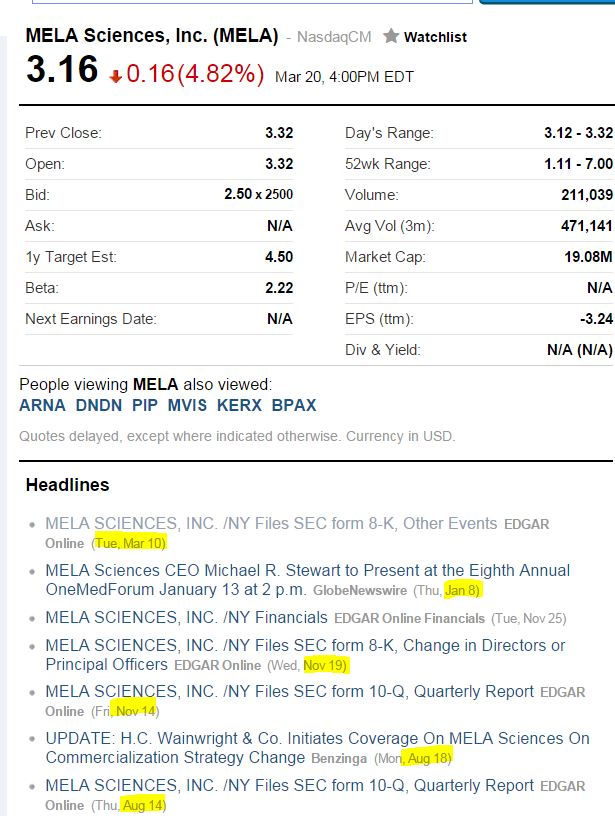Select the PIP ticker link
Image resolution: width=615 pixels, height=816 pixels.
[x=145, y=405]
